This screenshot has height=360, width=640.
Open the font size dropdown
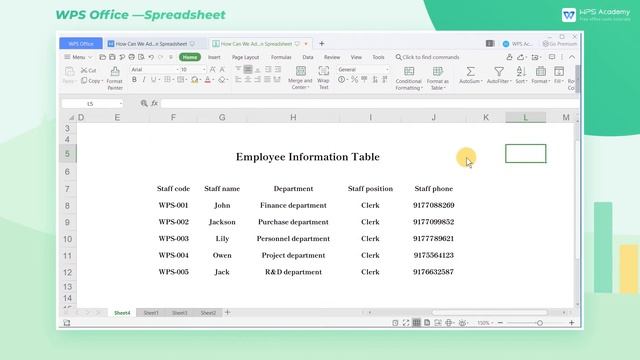click(204, 70)
